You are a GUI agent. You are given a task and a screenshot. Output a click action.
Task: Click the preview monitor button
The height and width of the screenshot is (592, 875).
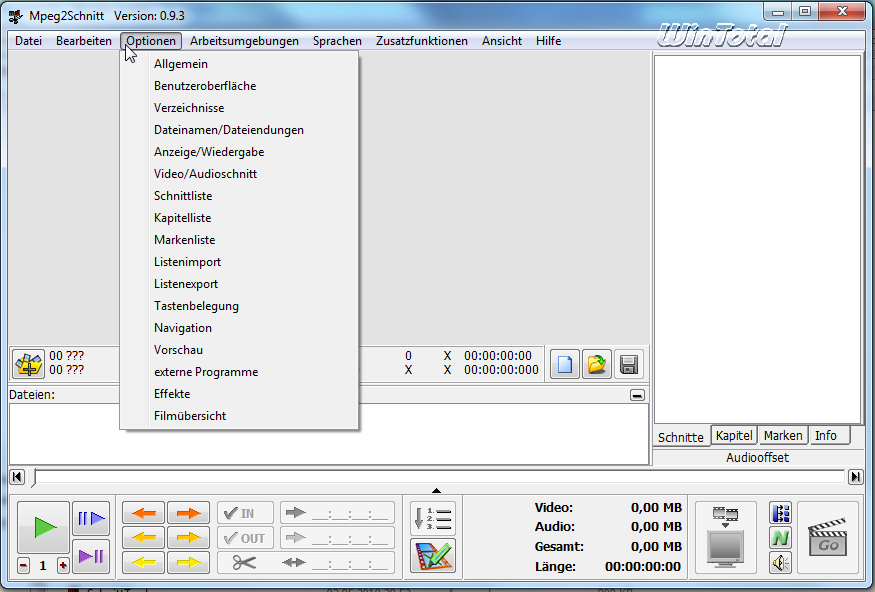[725, 537]
